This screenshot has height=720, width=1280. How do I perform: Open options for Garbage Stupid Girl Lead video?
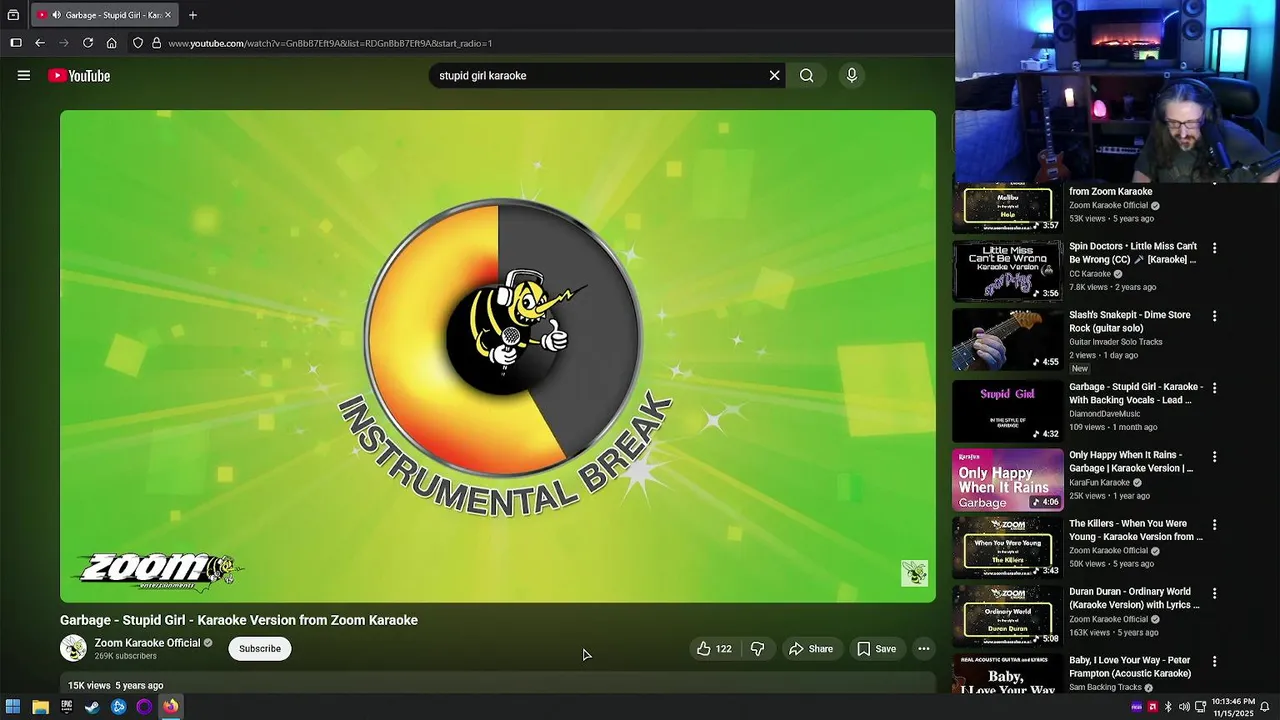(1215, 388)
